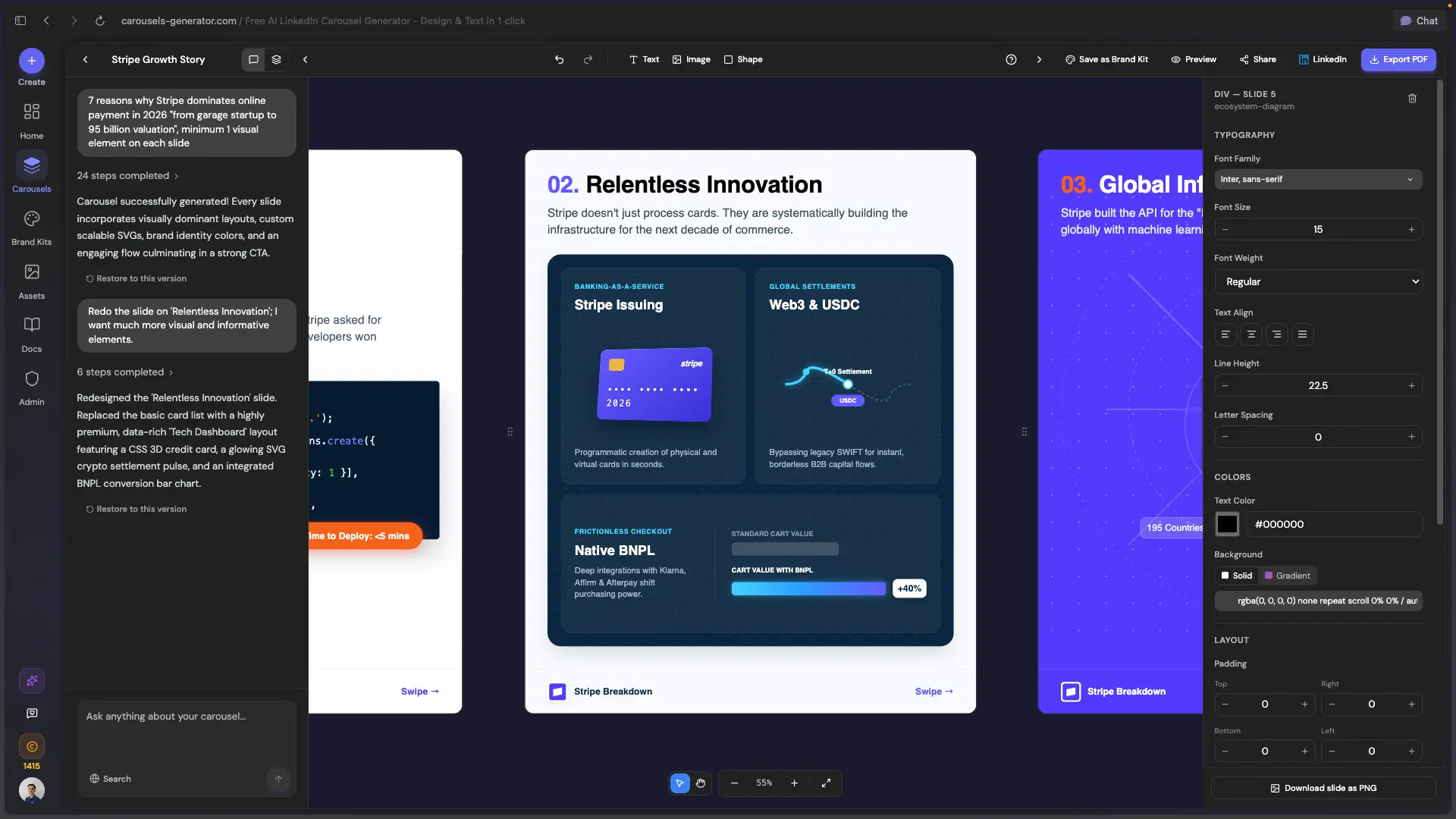Select the pointer cursor tool
This screenshot has width=1456, height=819.
click(x=680, y=783)
